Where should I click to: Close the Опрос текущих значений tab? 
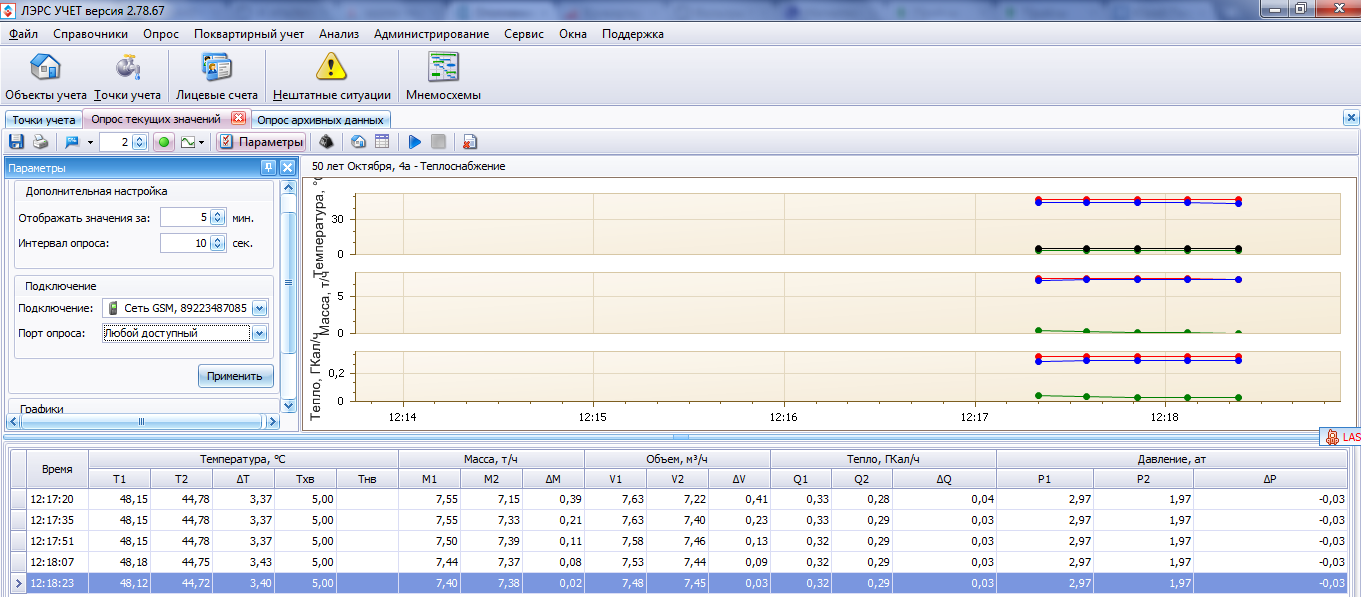238,118
